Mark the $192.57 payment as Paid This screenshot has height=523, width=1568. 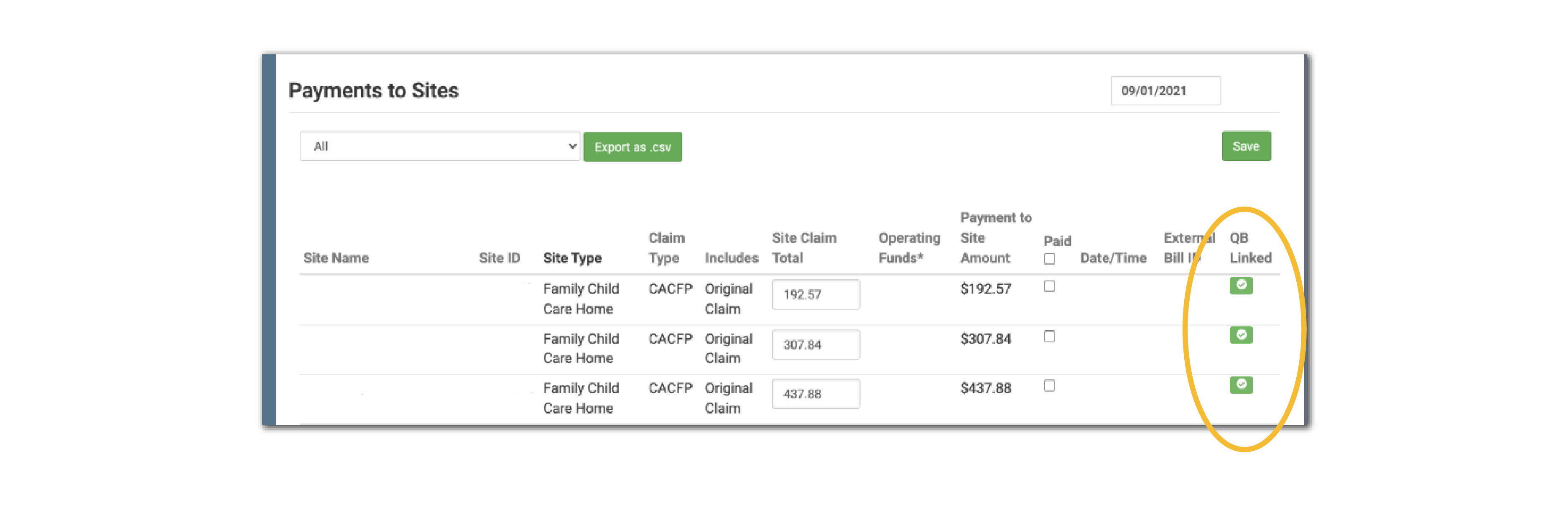click(1049, 286)
